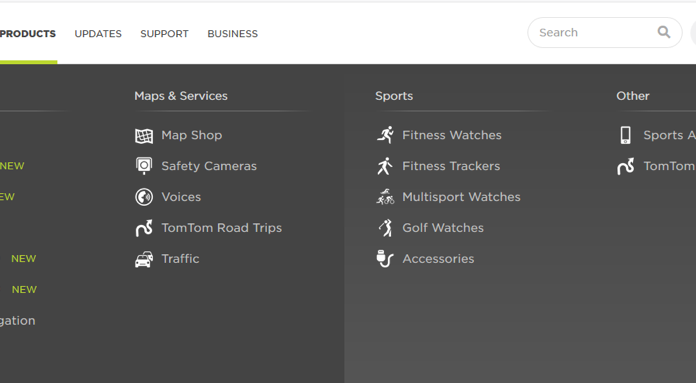Open the UPDATES menu
This screenshot has height=383, width=696.
point(98,34)
